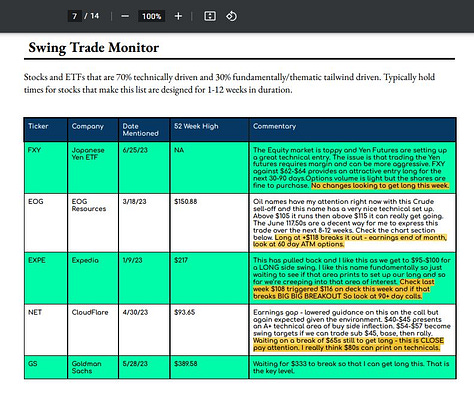Click the FXY ticker cell
The height and width of the screenshot is (412, 474).
point(46,167)
